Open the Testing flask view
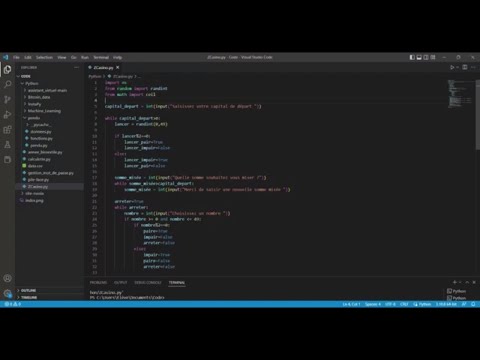Image resolution: width=480 pixels, height=360 pixels. (x=7, y=145)
